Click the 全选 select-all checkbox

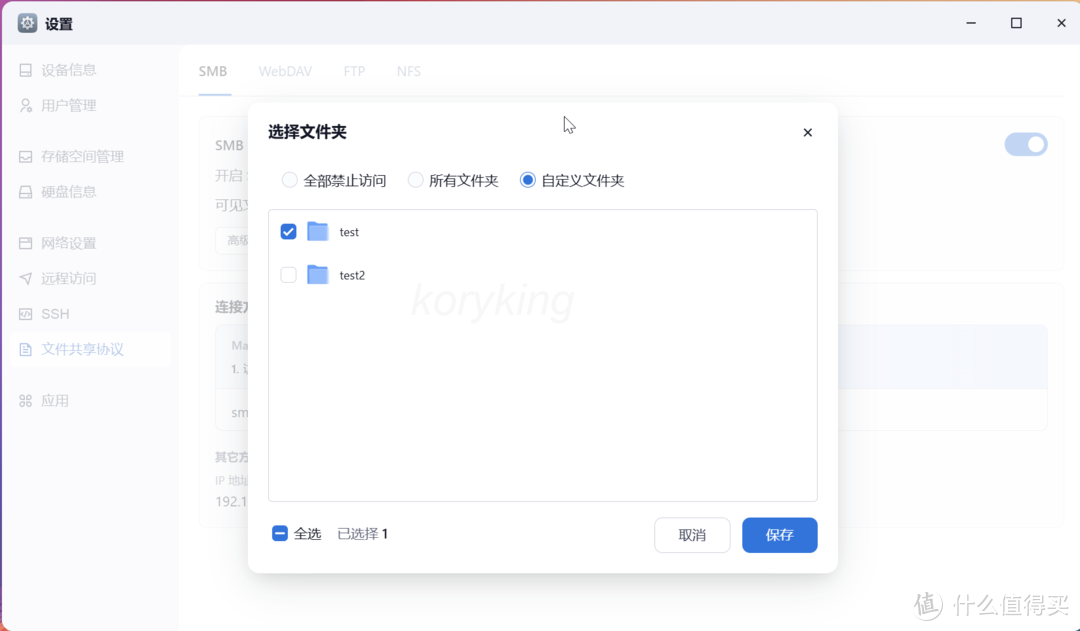click(280, 533)
